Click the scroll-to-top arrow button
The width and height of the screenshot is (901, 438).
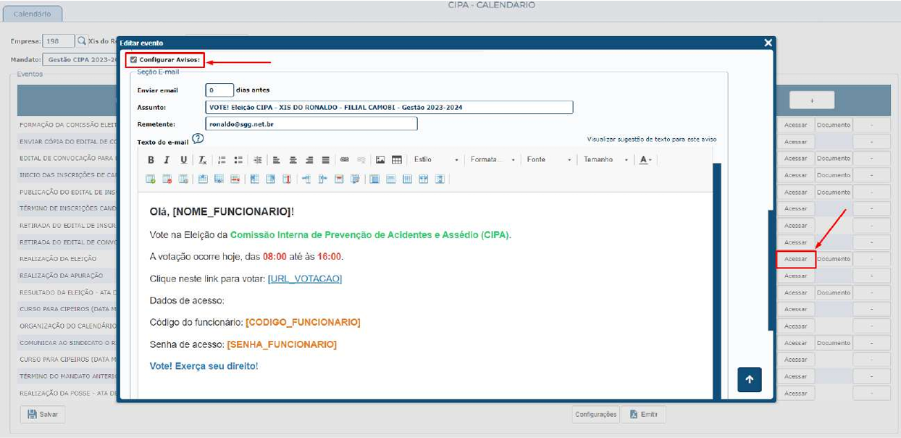point(750,380)
